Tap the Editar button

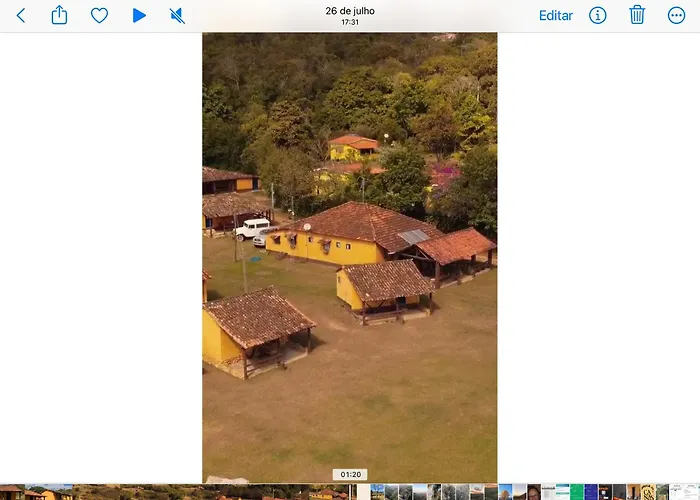[x=556, y=15]
